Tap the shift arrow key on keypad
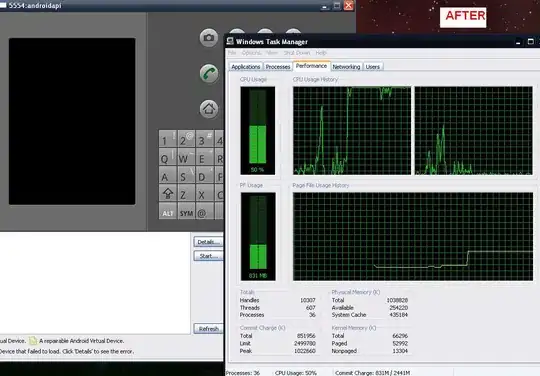The image size is (540, 376). tap(168, 193)
